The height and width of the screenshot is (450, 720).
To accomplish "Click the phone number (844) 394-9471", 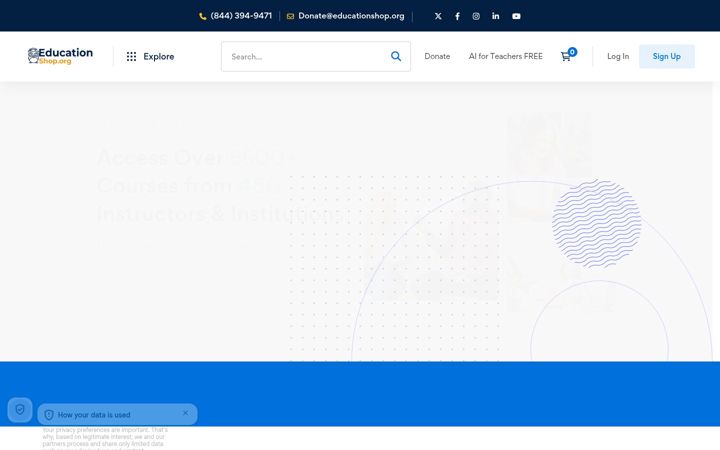I will click(241, 16).
